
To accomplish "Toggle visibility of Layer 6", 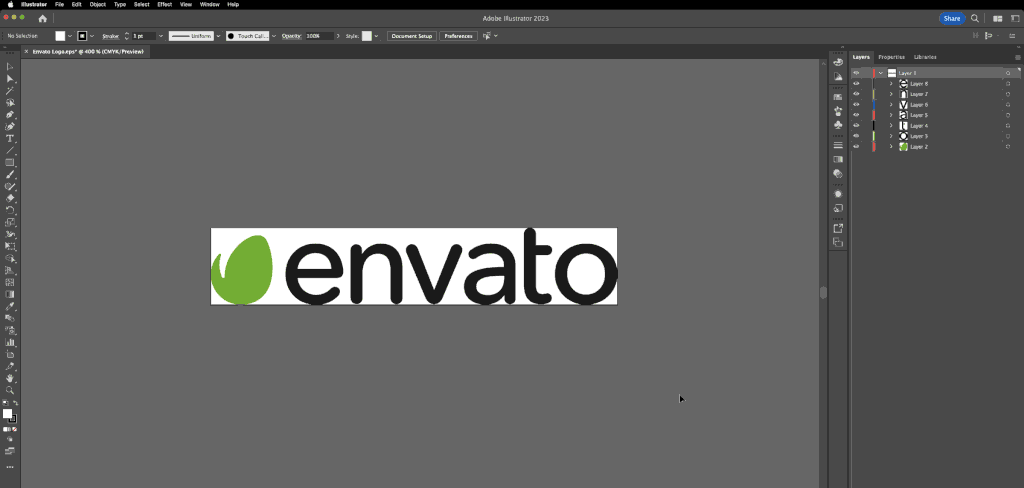I will click(856, 105).
